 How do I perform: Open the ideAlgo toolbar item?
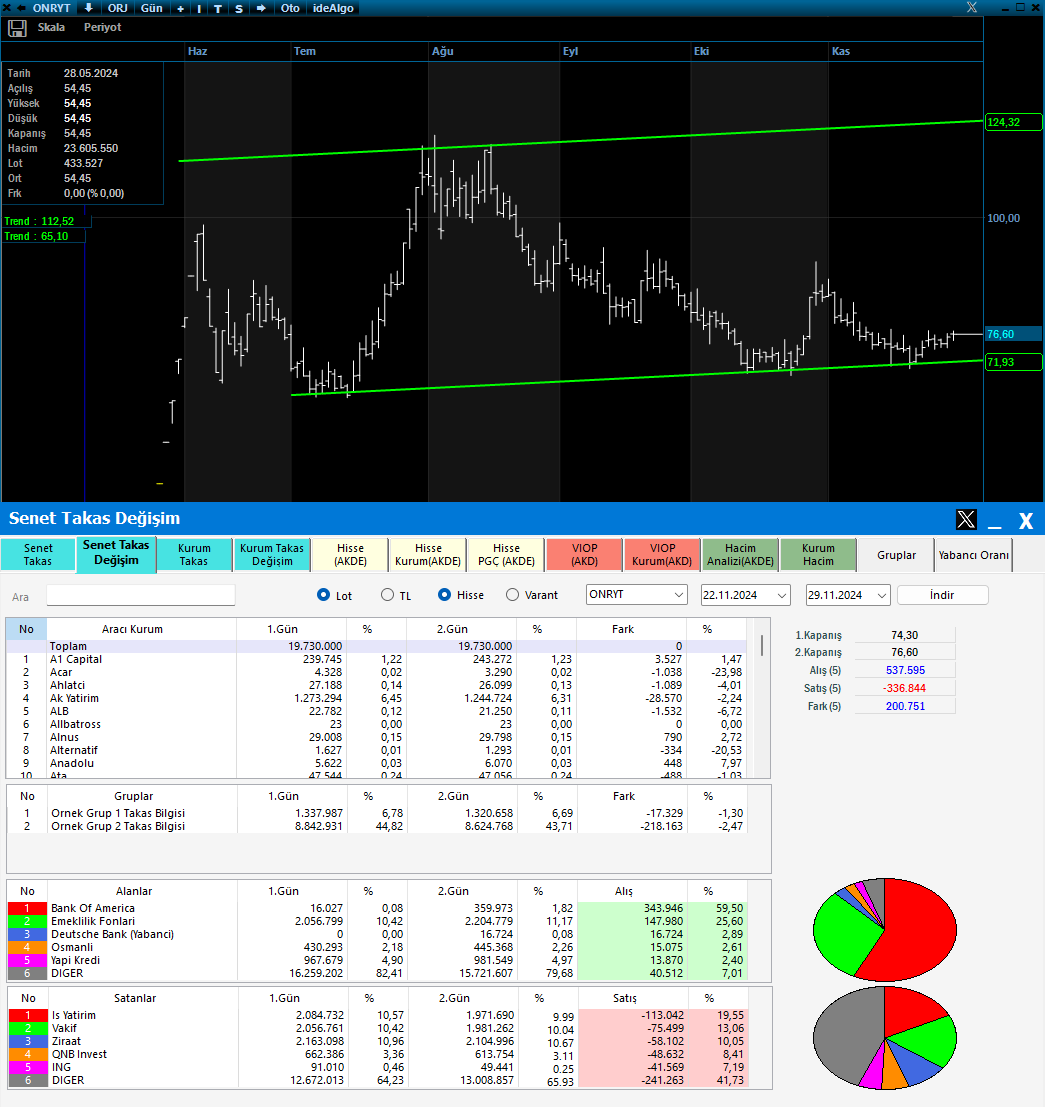pyautogui.click(x=333, y=8)
